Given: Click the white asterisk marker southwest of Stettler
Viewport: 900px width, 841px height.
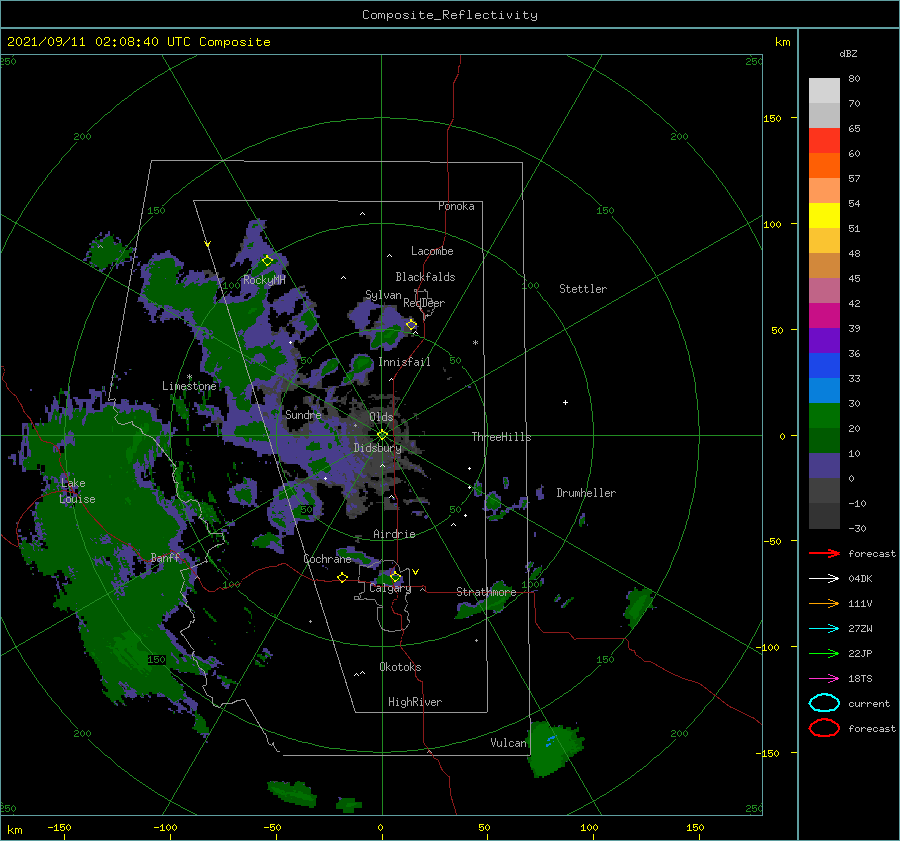Looking at the screenshot, I should pyautogui.click(x=475, y=343).
